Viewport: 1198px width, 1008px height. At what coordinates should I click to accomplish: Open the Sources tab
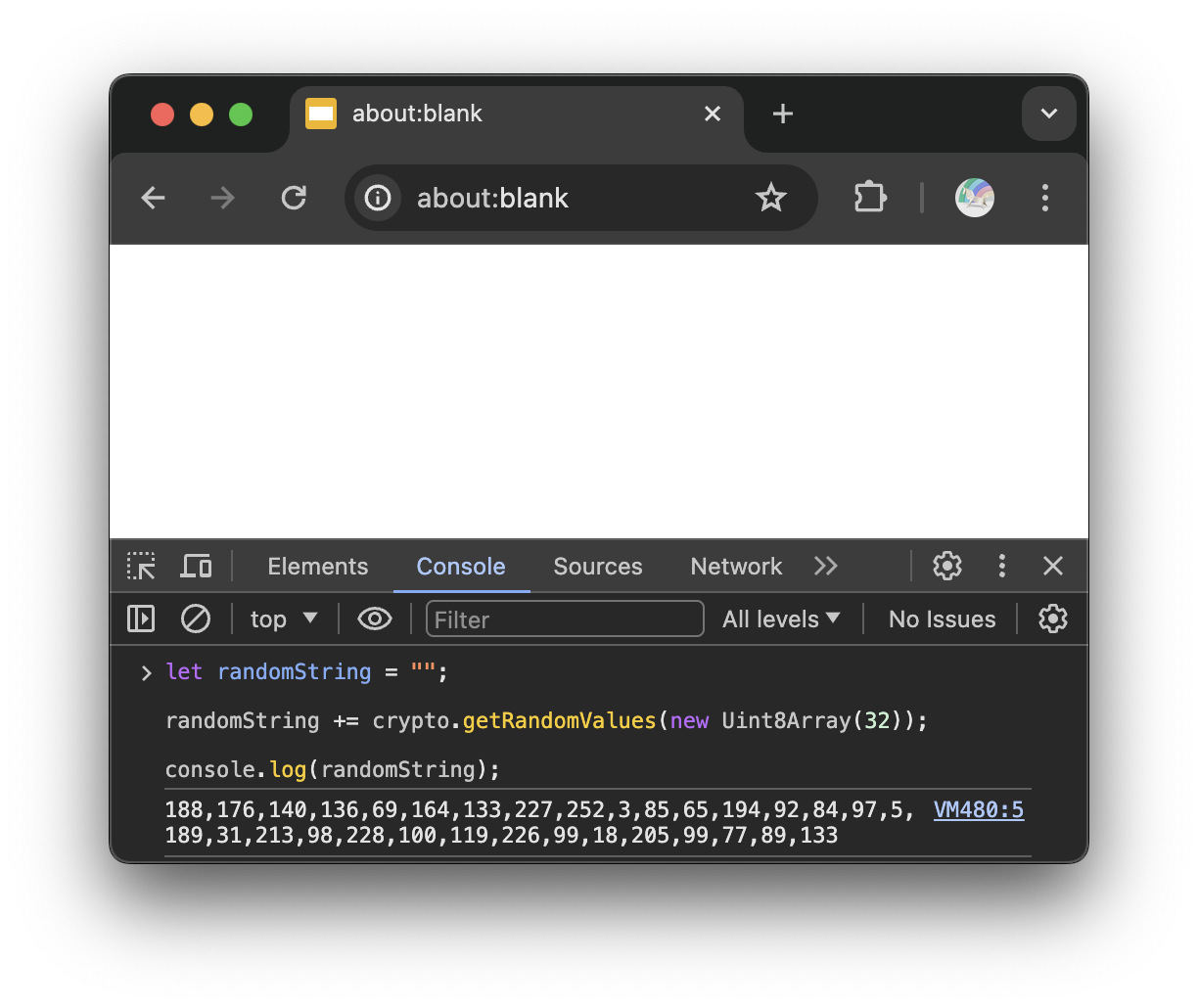click(598, 566)
